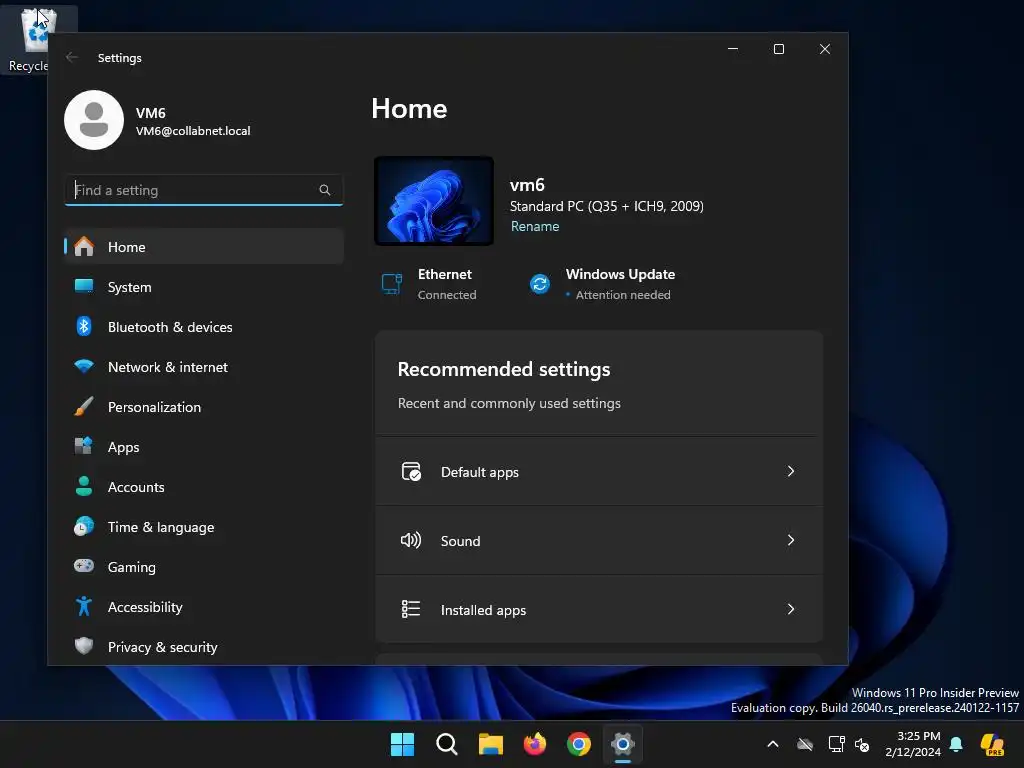Image resolution: width=1024 pixels, height=768 pixels.
Task: Focus the Find a setting search box
Action: coord(204,190)
